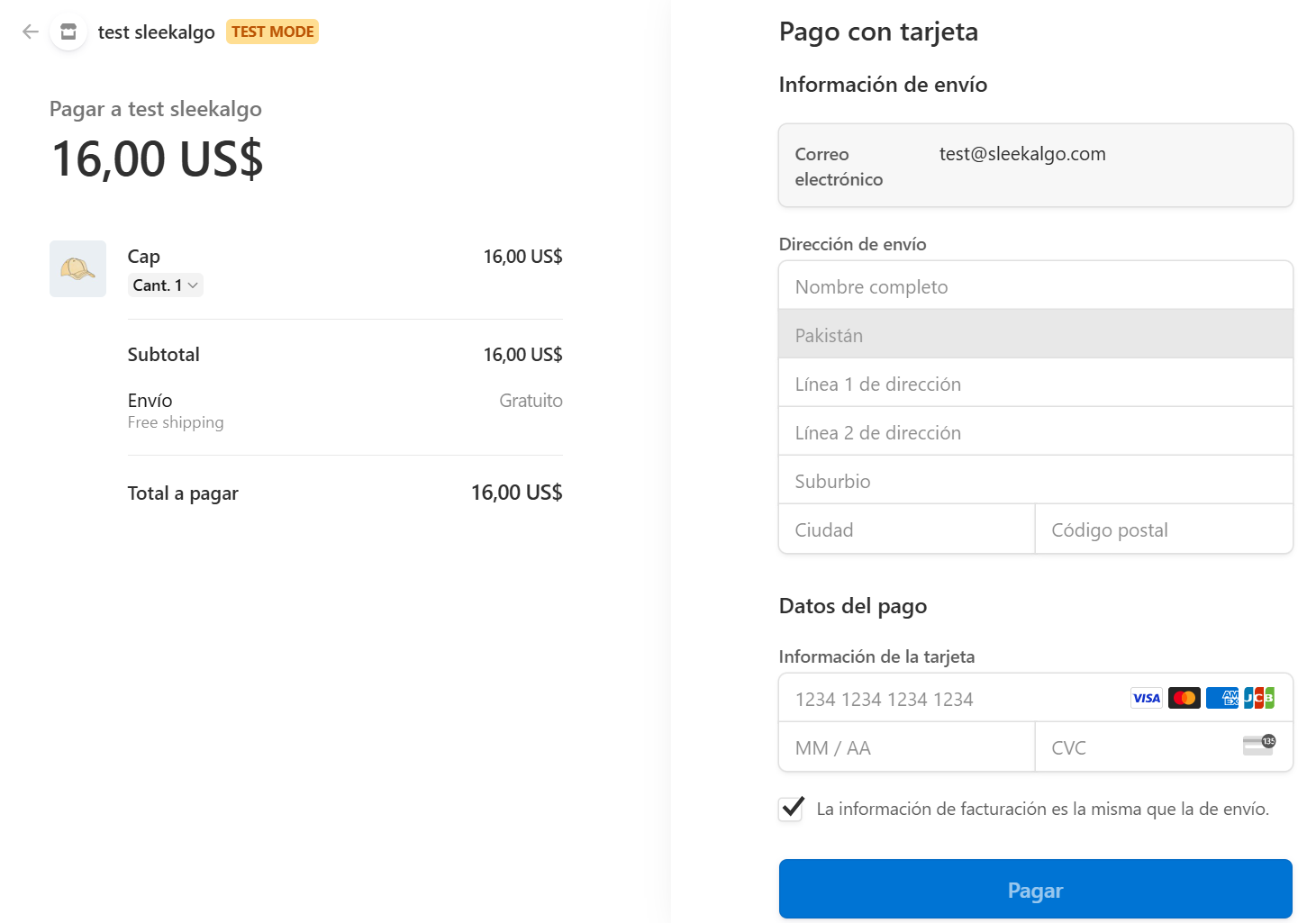Click the JCB card icon
Viewport: 1316px width, 923px height.
click(x=1258, y=698)
